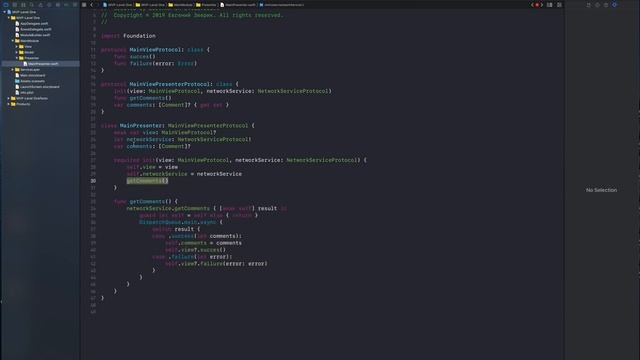Click the word Foundation in import line
This screenshot has height=360, width=640.
[x=139, y=36]
